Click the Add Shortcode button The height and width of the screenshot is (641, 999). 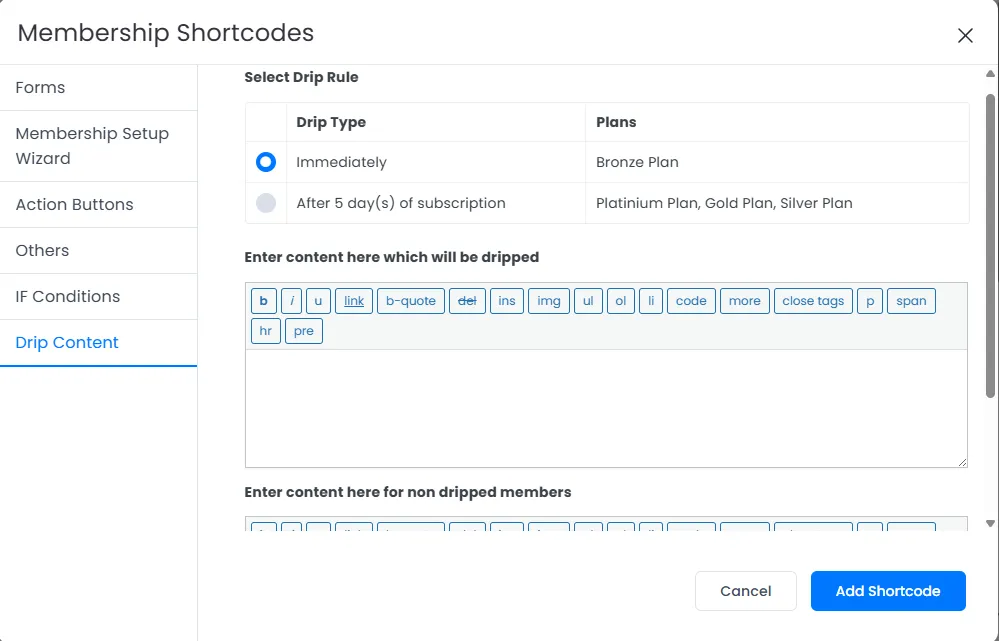(887, 590)
